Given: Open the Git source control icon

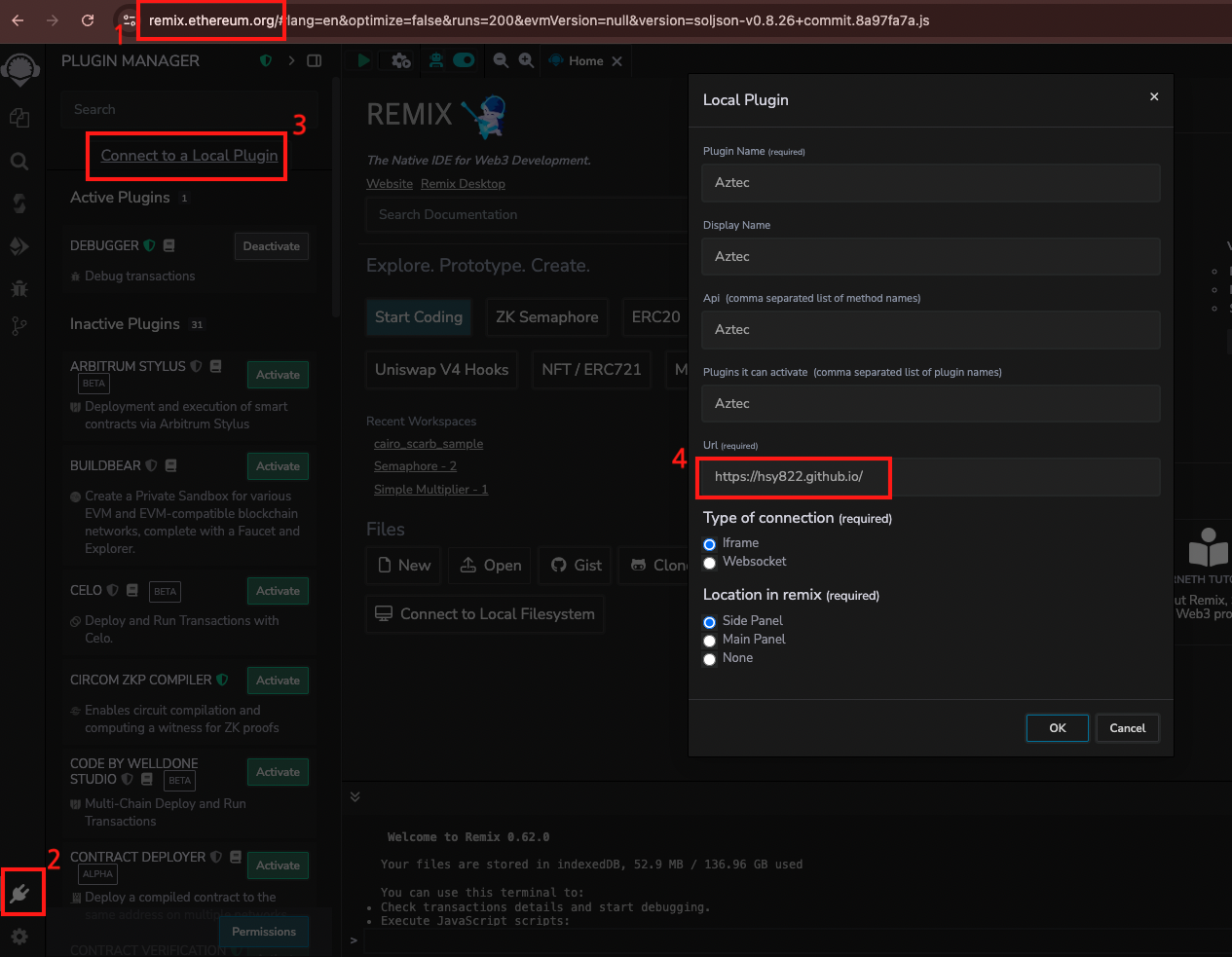Looking at the screenshot, I should click(19, 326).
